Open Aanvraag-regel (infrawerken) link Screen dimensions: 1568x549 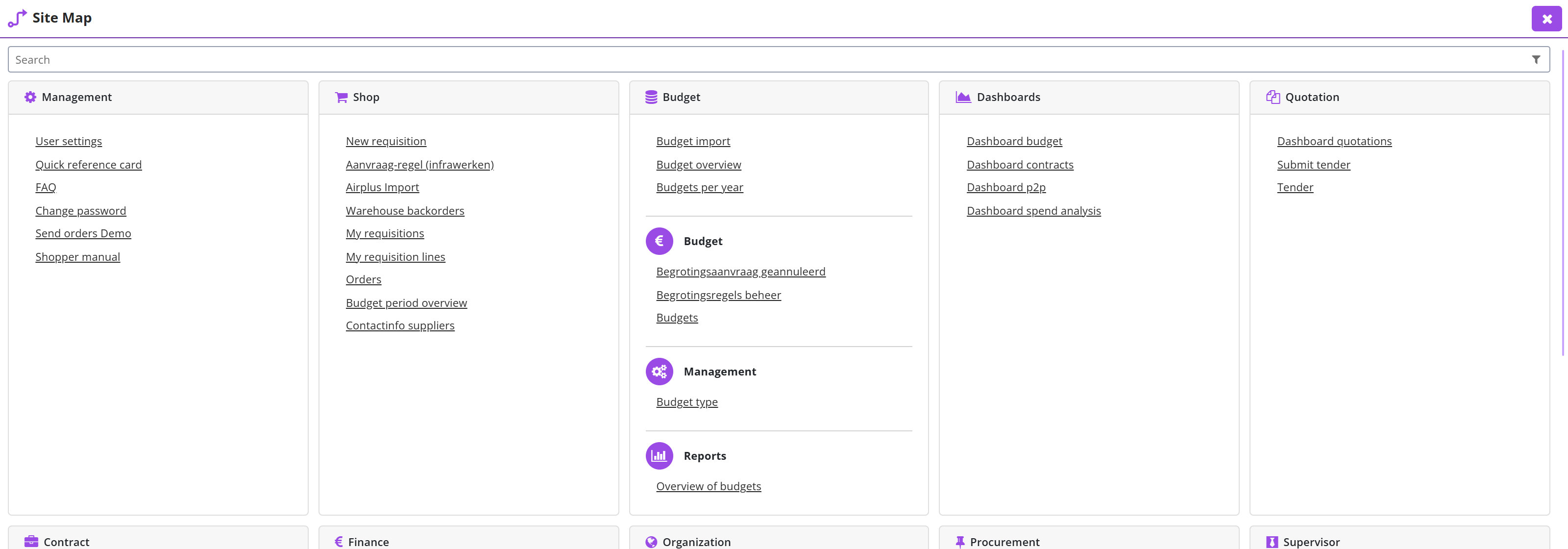pos(420,164)
